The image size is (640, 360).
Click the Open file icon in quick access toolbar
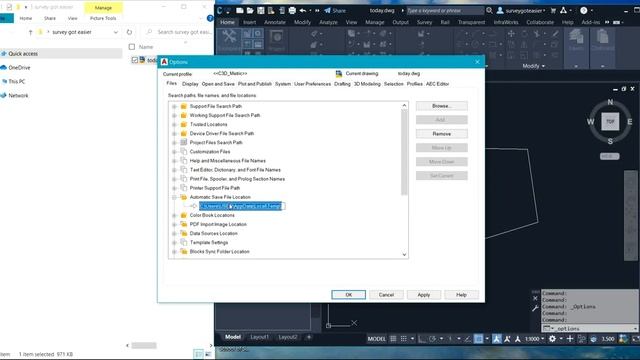pyautogui.click(x=250, y=11)
